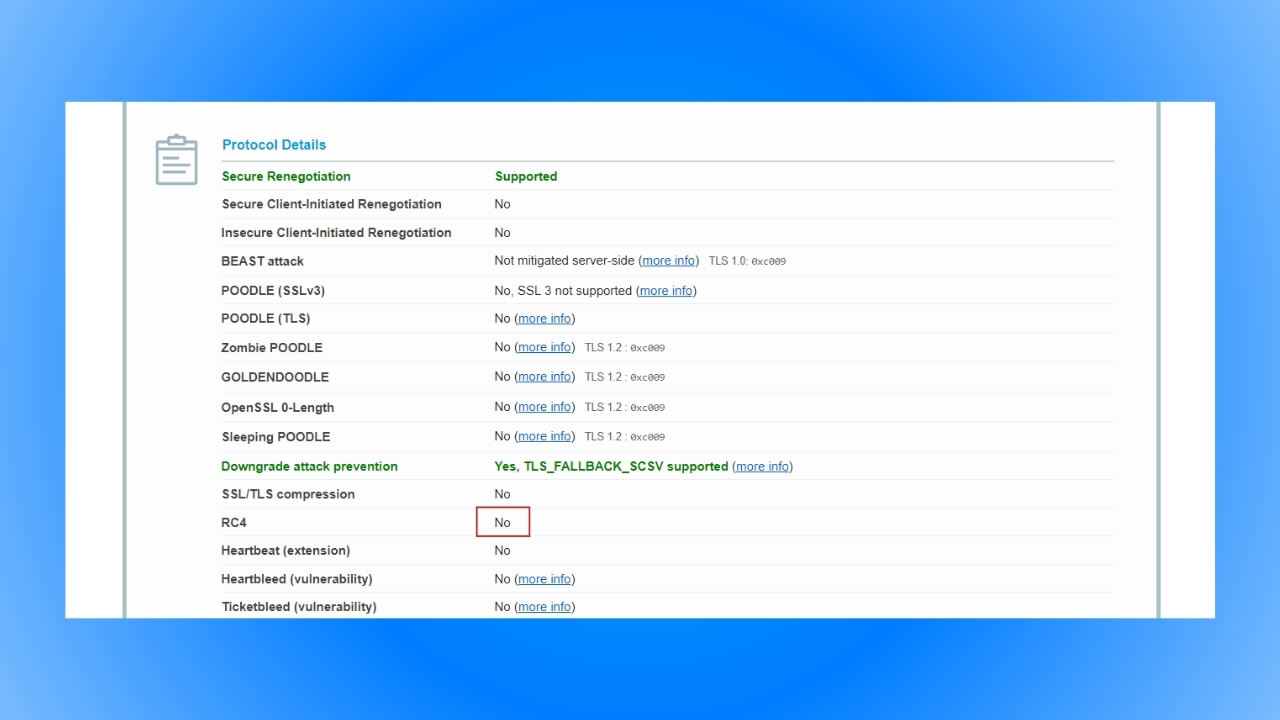
Task: Click the No value for SSL/TLS compression
Action: tap(502, 494)
